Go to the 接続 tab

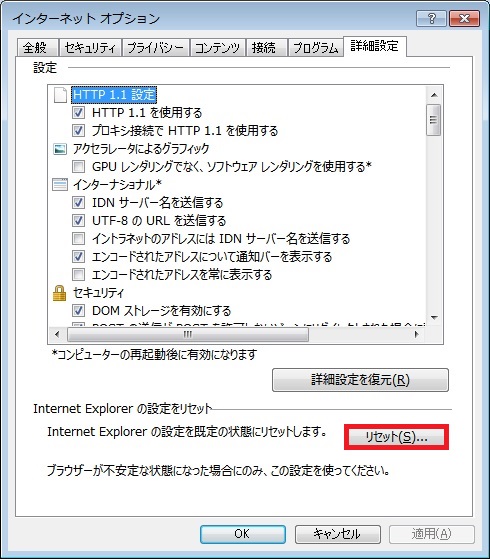(264, 47)
